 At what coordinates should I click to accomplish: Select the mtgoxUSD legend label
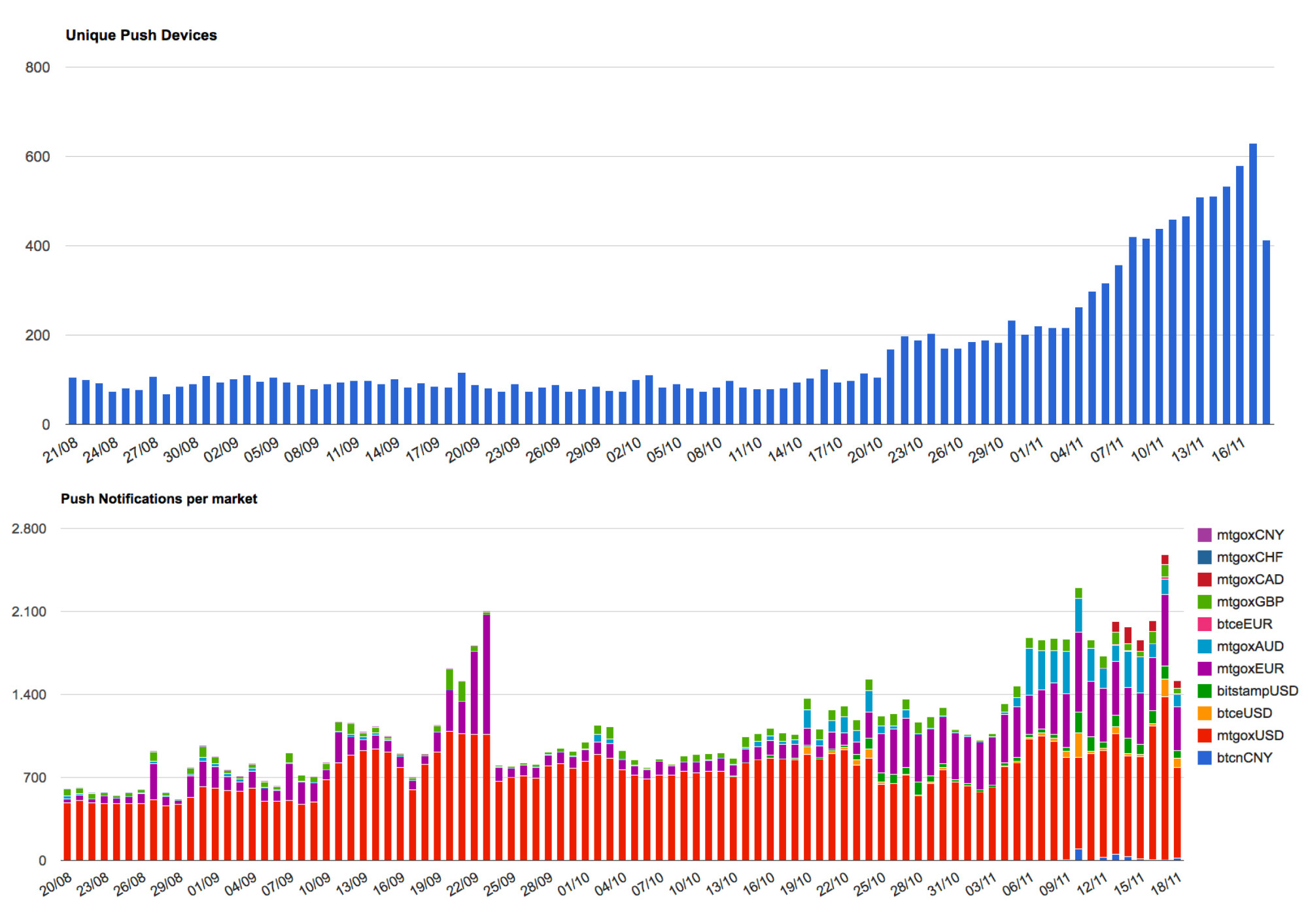pyautogui.click(x=1250, y=735)
